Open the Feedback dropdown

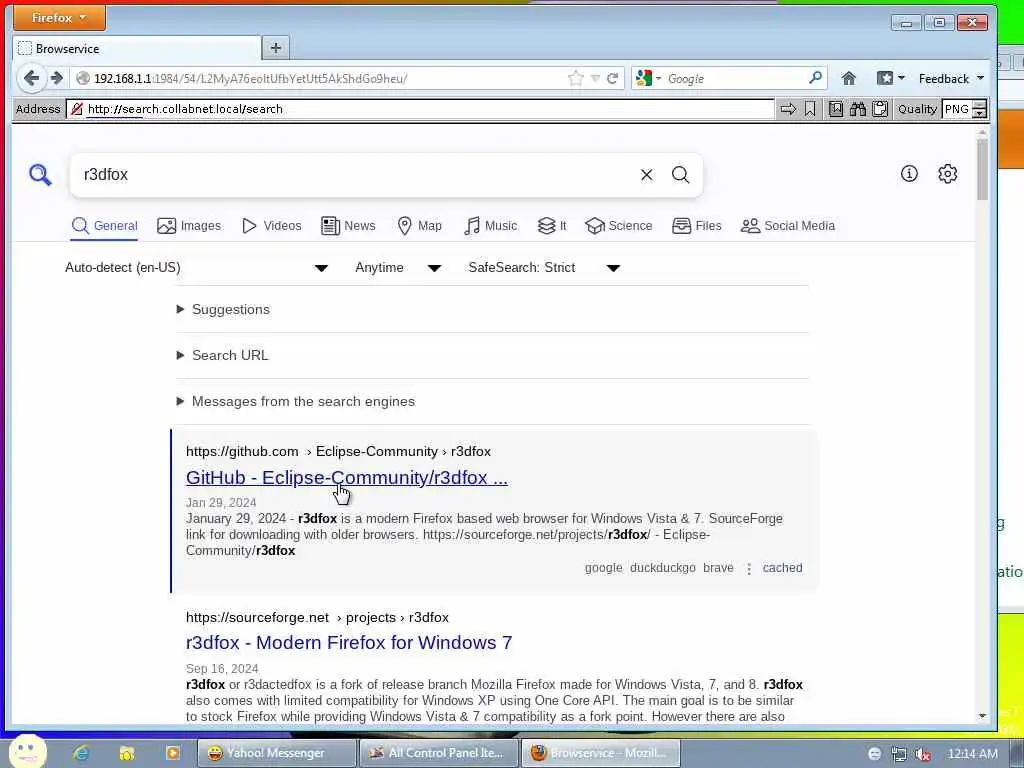coord(951,78)
